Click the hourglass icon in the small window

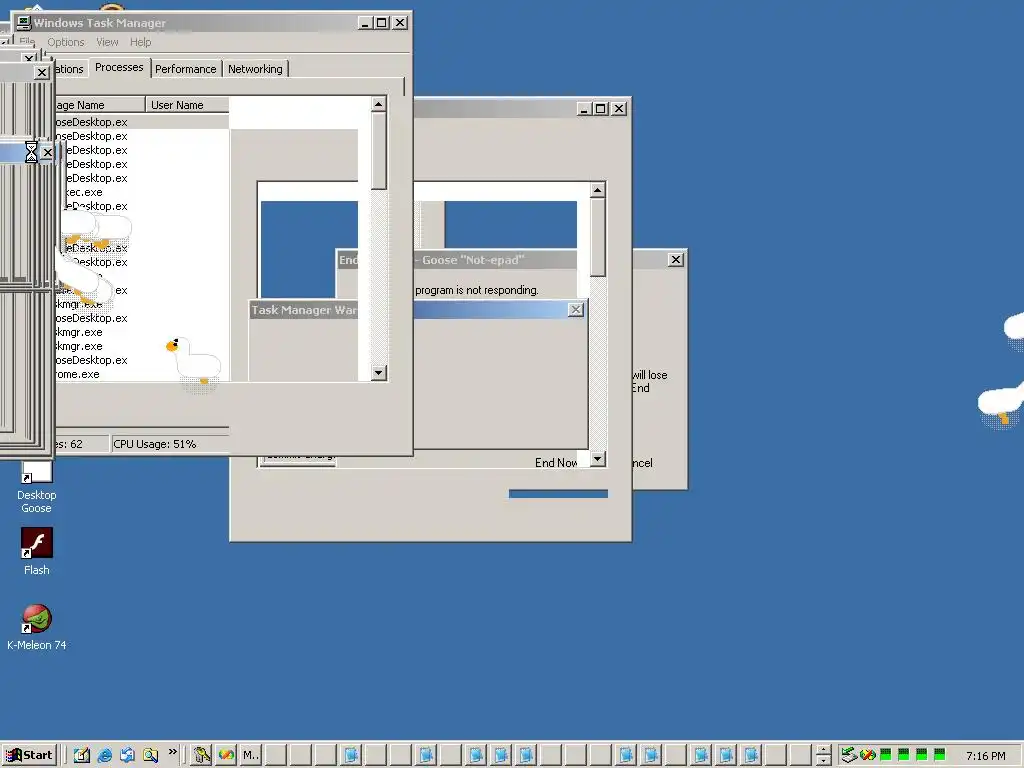click(31, 152)
